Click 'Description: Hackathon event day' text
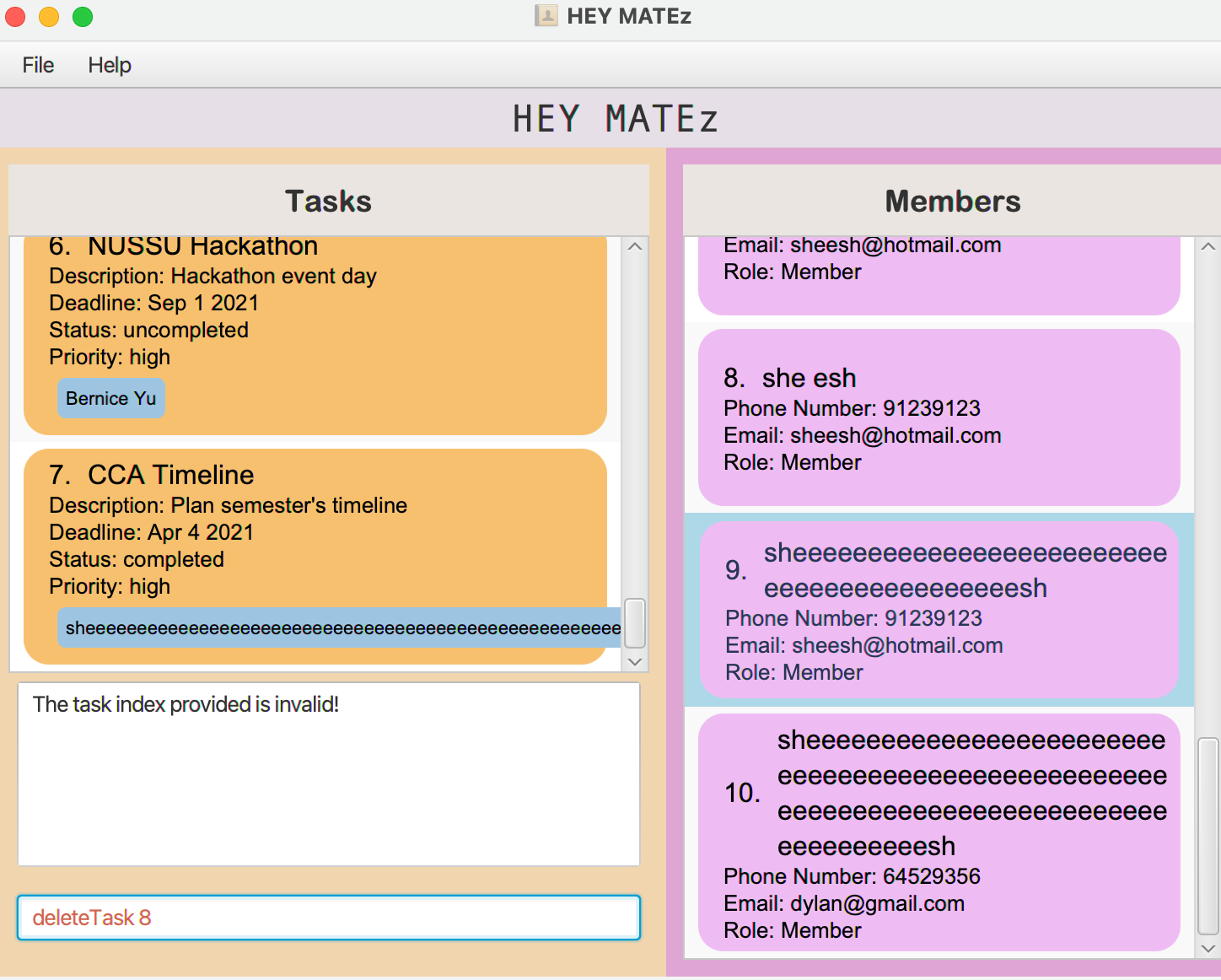Image resolution: width=1221 pixels, height=980 pixels. (212, 276)
